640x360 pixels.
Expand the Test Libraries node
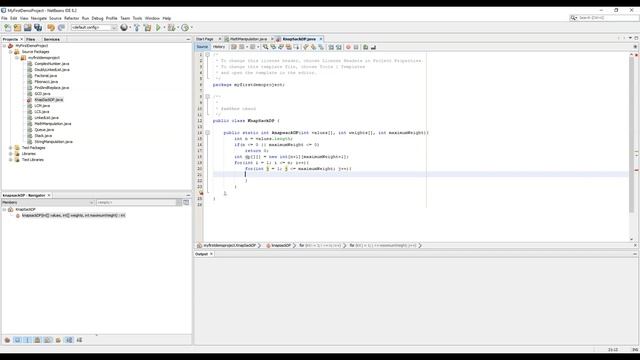(x=11, y=160)
